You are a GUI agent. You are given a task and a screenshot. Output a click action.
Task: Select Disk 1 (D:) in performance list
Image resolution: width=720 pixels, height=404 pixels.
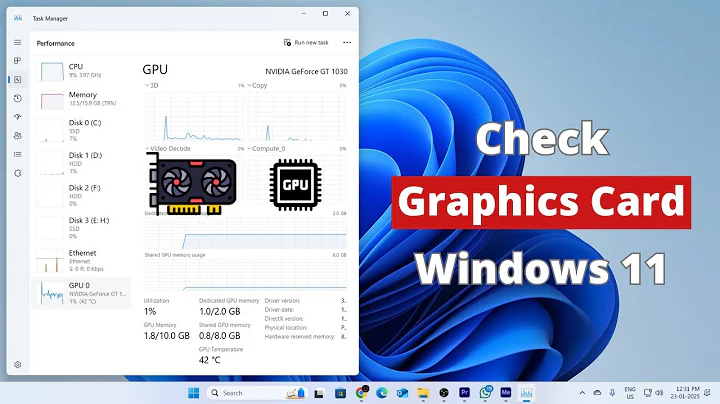click(x=82, y=163)
